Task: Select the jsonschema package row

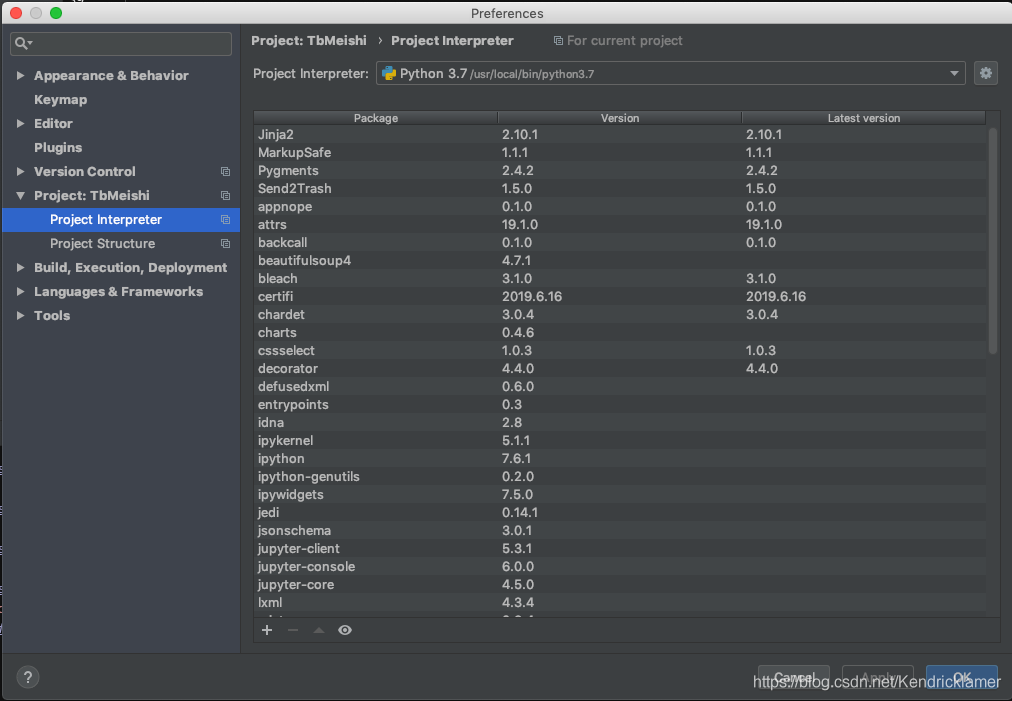Action: point(620,531)
